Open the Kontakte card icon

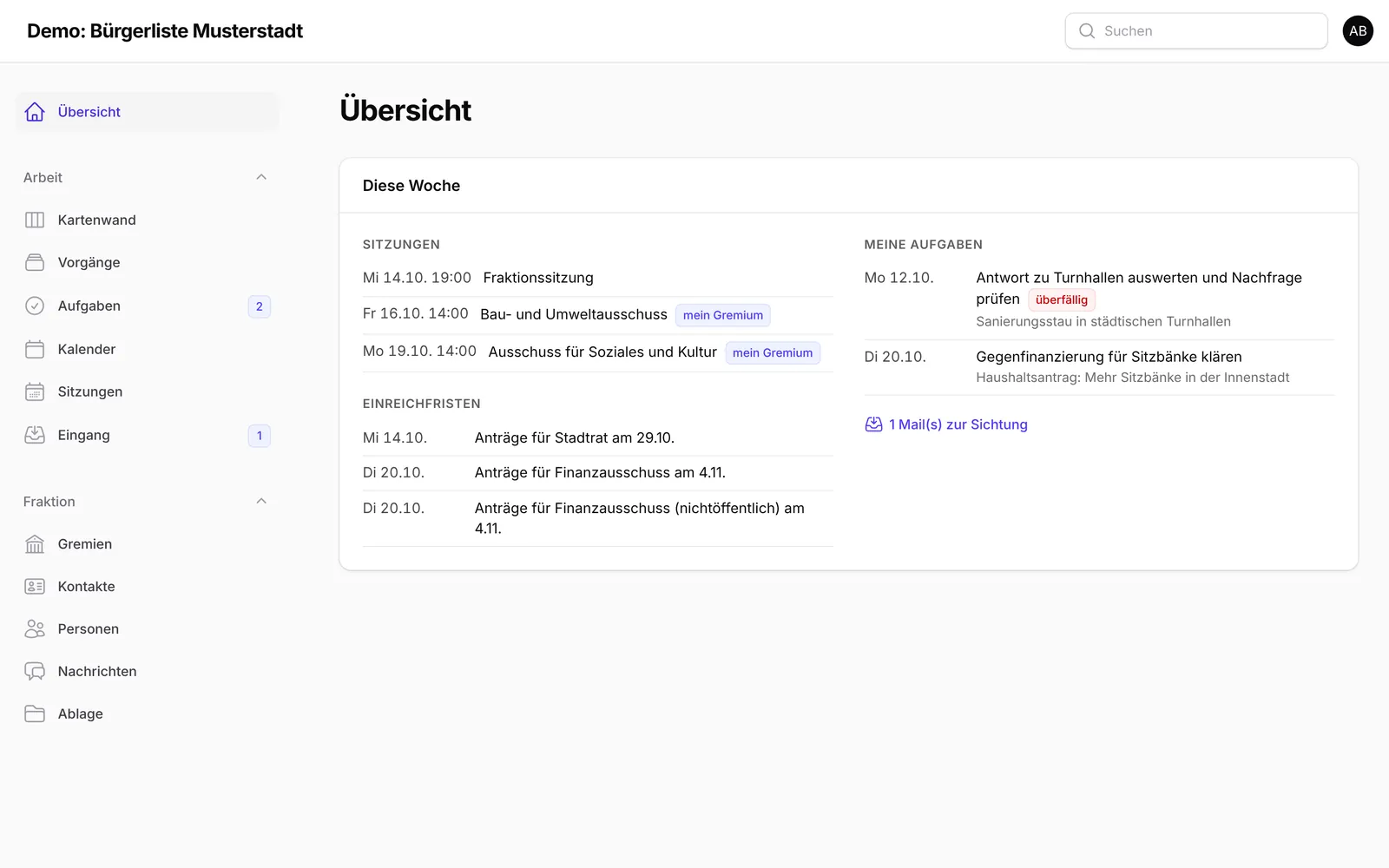point(35,586)
